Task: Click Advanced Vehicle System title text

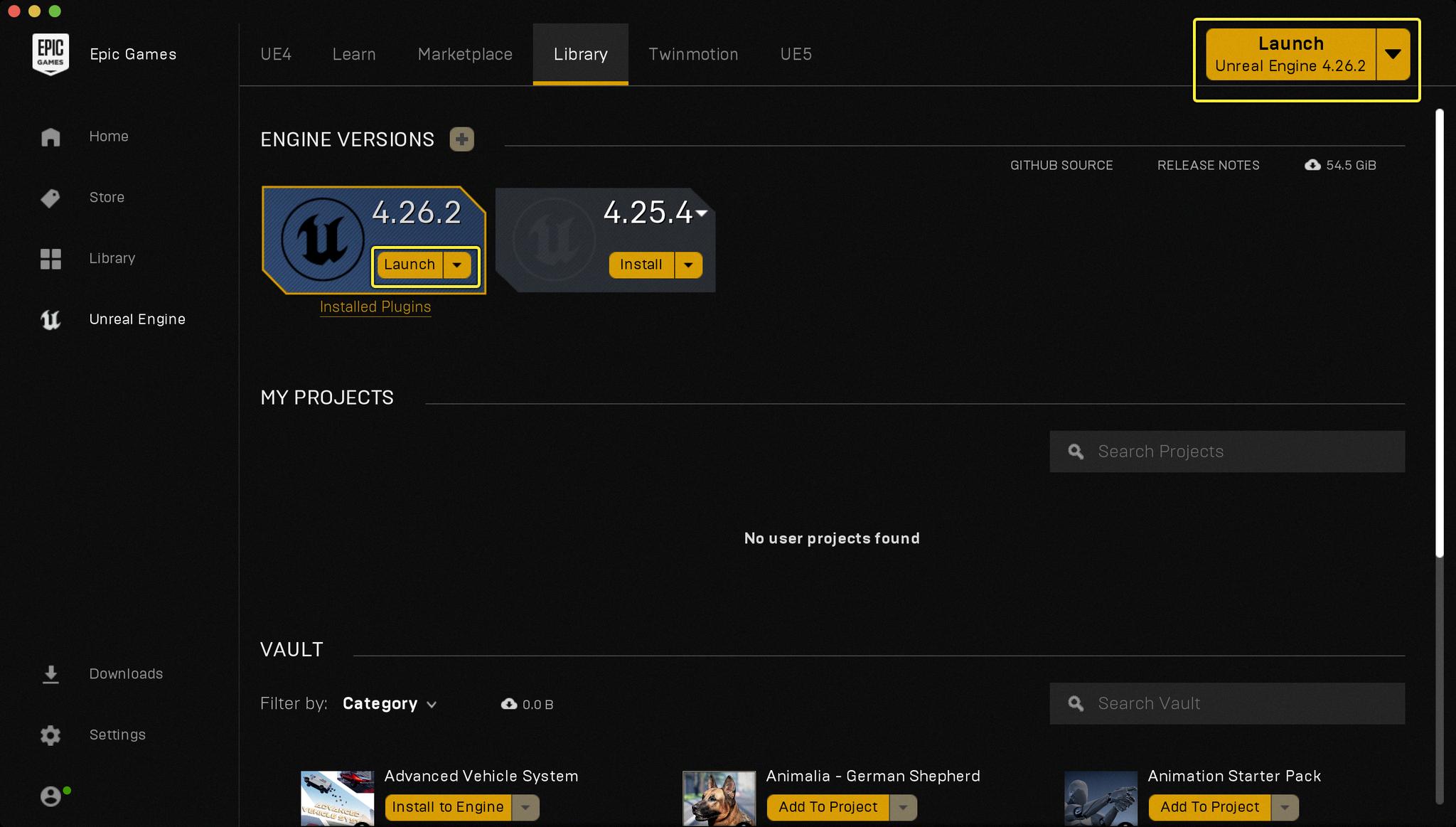Action: pyautogui.click(x=481, y=777)
